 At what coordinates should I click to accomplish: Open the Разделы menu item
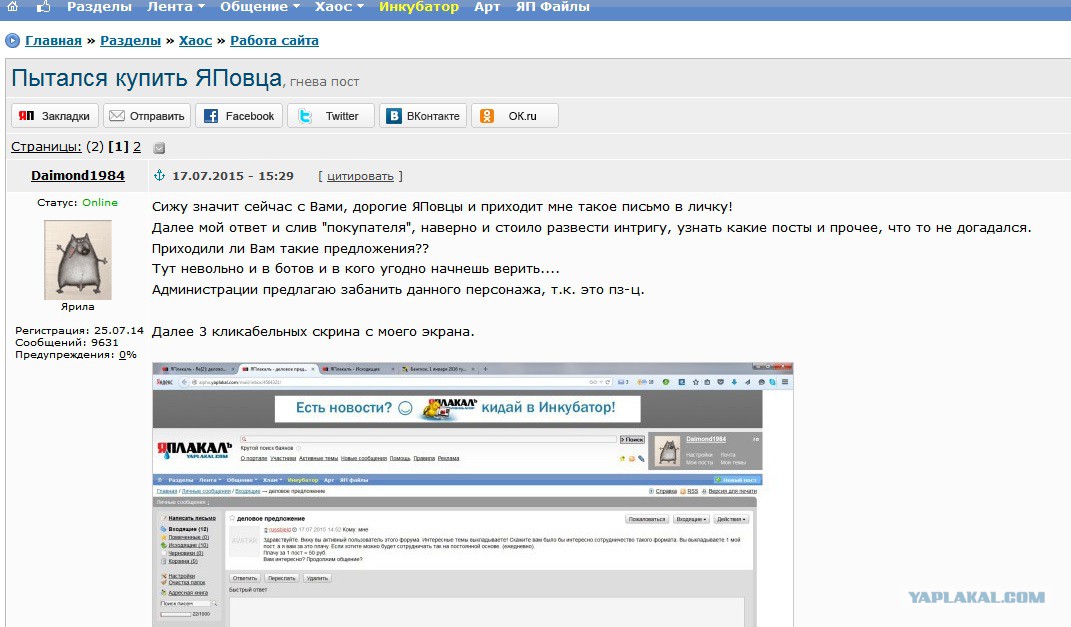click(x=99, y=7)
